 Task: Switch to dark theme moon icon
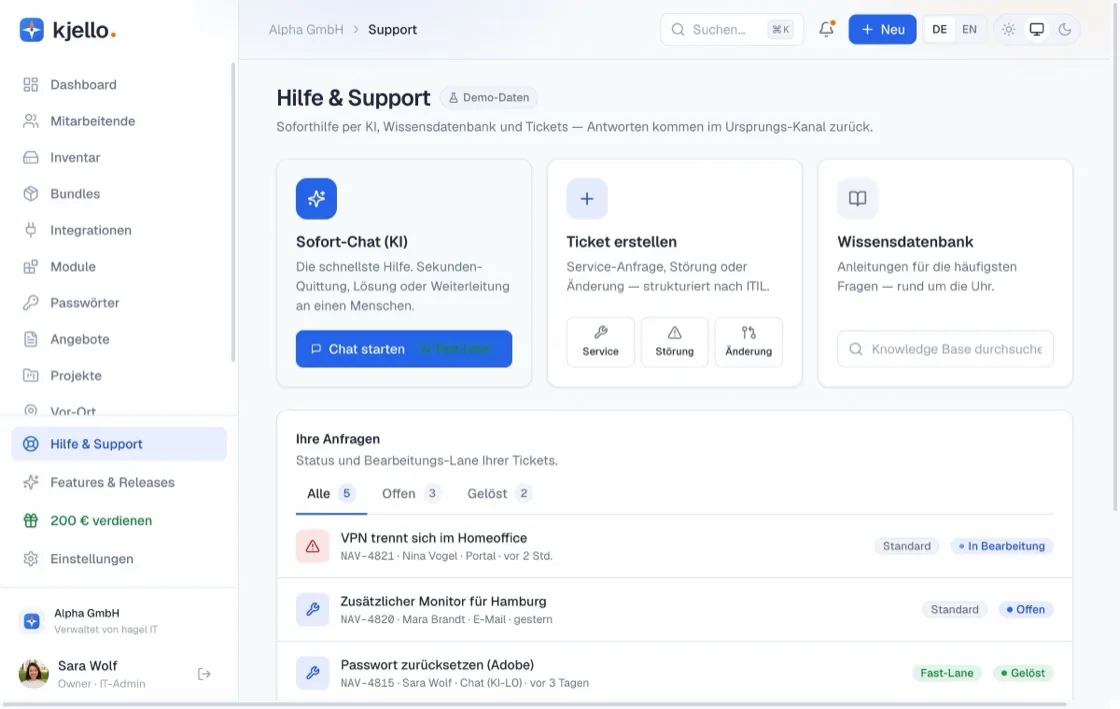click(1065, 29)
